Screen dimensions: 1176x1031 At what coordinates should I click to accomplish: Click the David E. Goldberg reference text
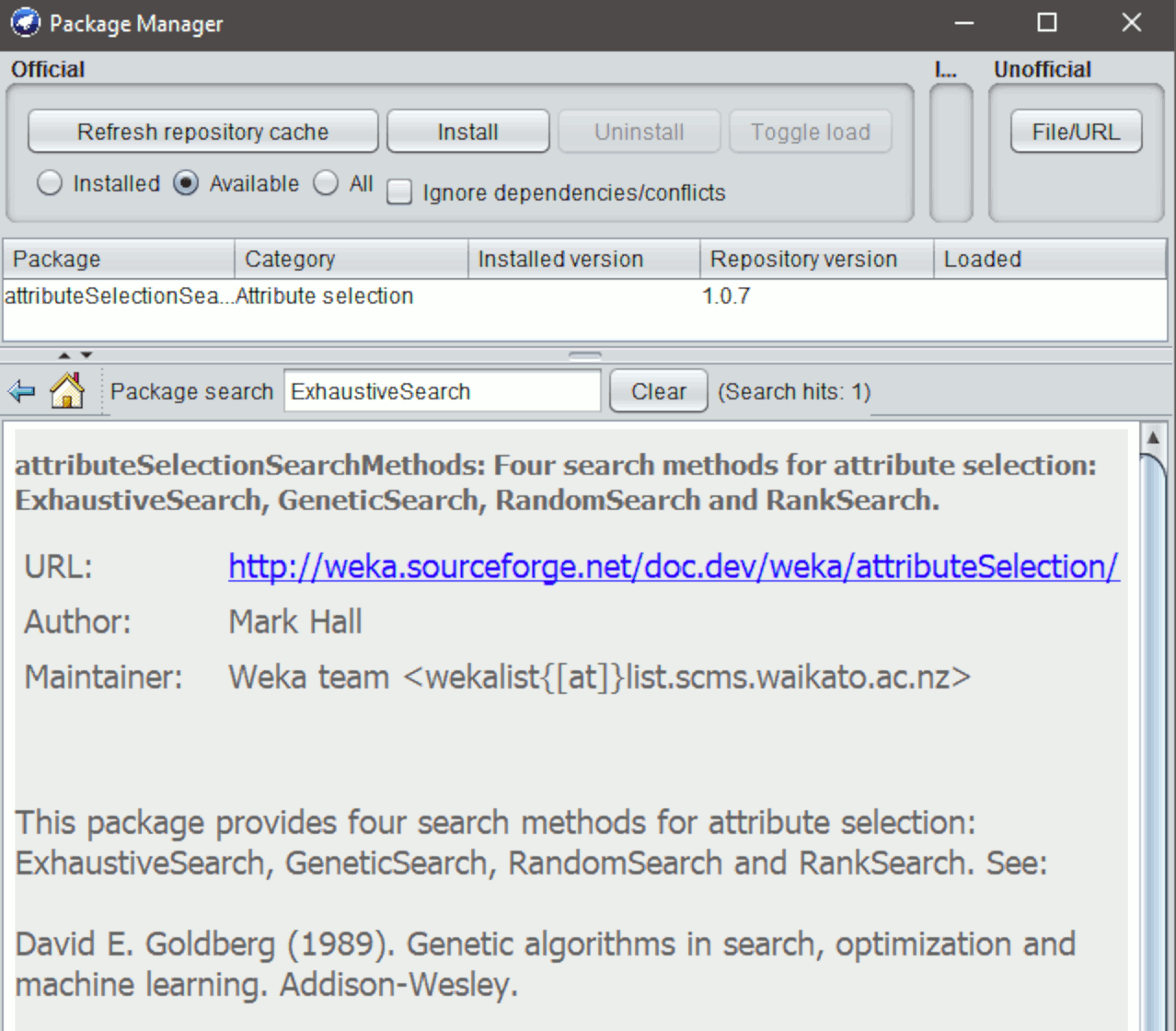pyautogui.click(x=546, y=964)
